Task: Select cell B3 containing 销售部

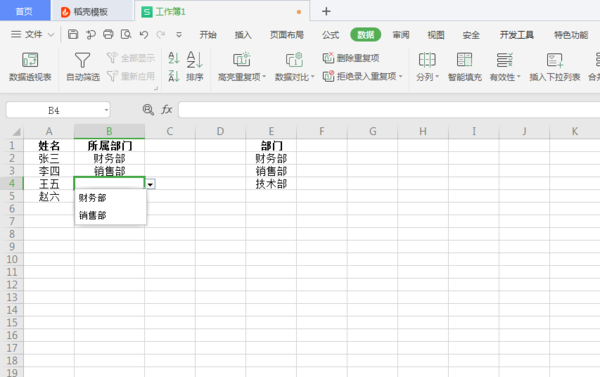Action: pos(109,171)
